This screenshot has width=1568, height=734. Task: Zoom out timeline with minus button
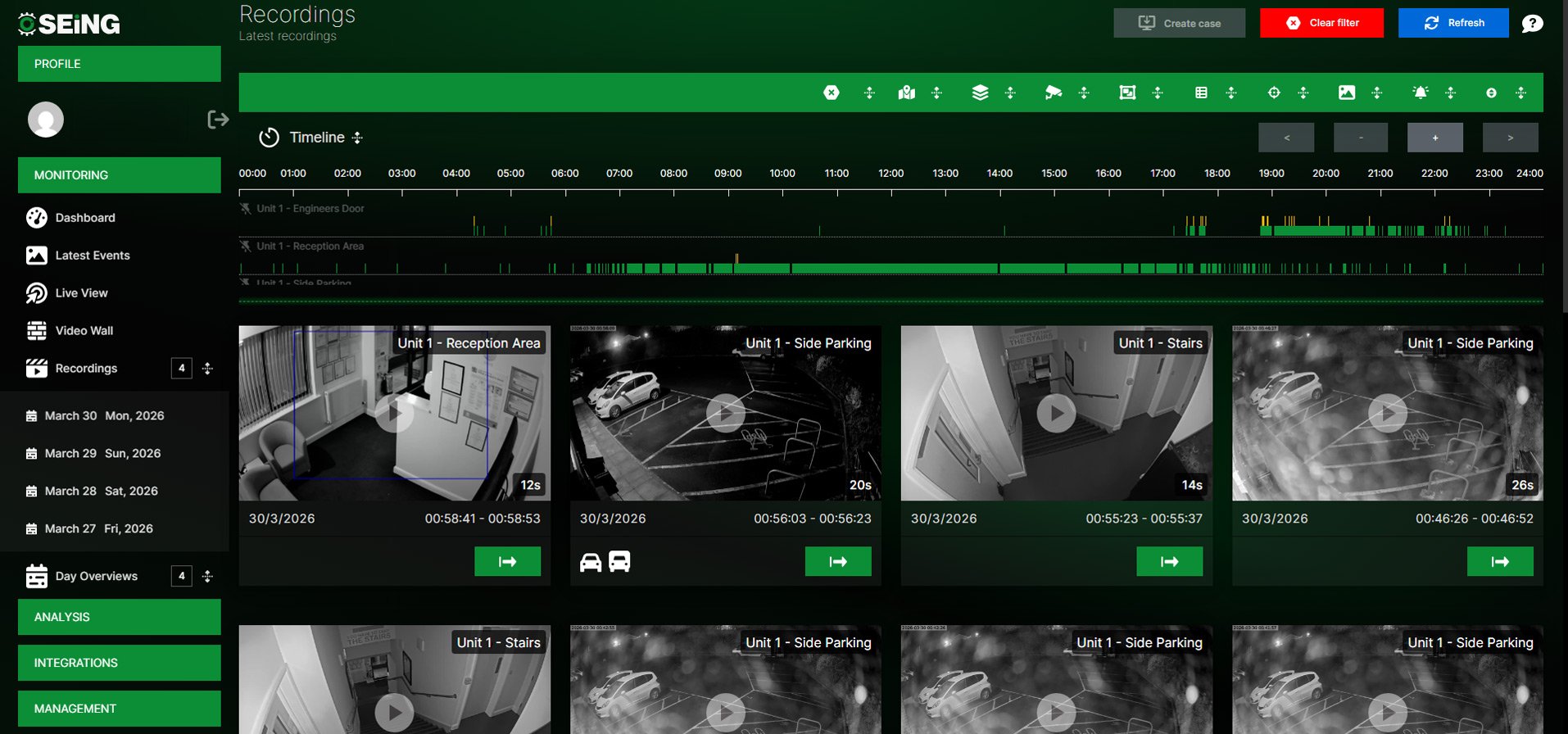(1361, 138)
